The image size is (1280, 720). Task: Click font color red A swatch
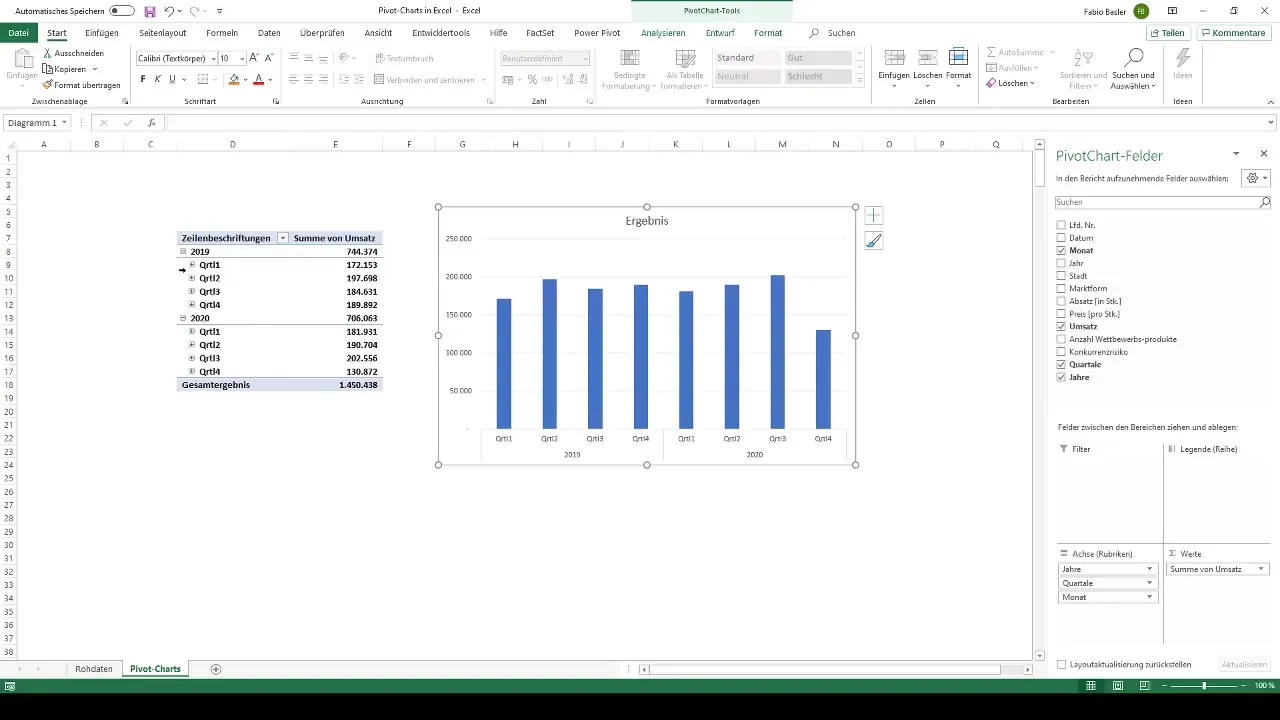coord(258,79)
